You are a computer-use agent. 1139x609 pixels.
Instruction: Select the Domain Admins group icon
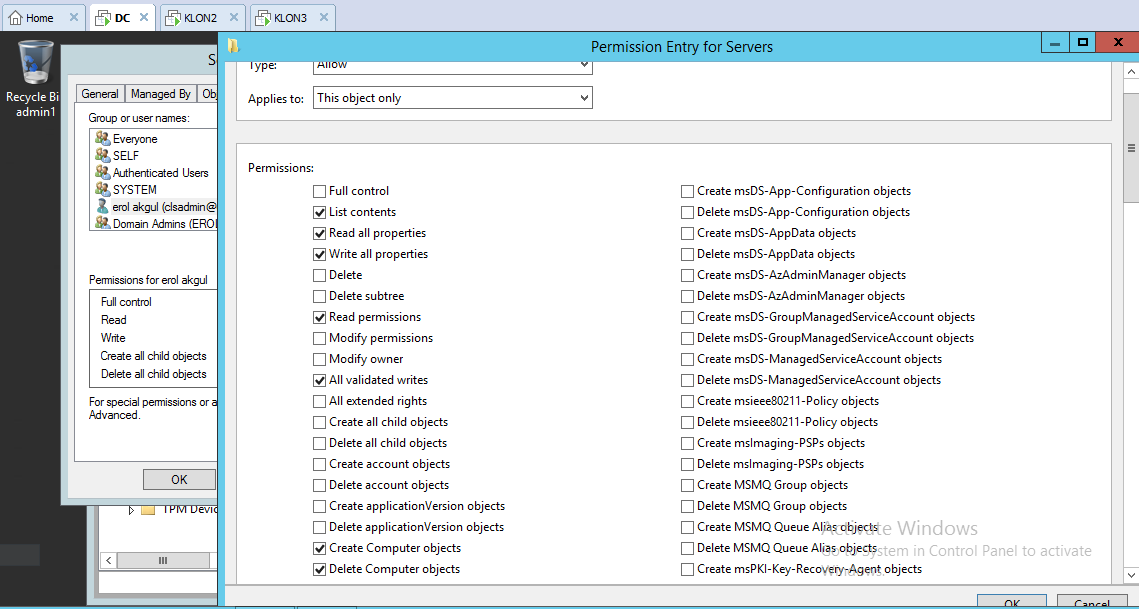click(x=102, y=223)
